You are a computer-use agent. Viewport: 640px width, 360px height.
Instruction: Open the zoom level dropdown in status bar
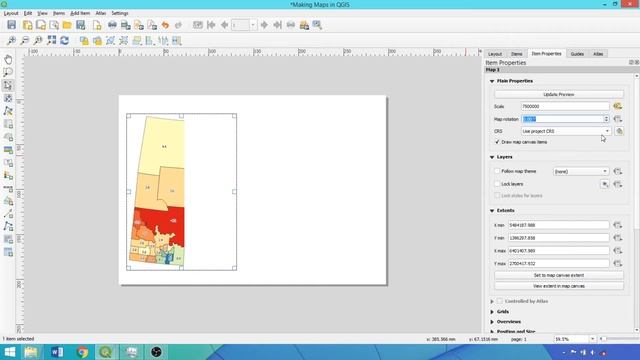[x=592, y=339]
